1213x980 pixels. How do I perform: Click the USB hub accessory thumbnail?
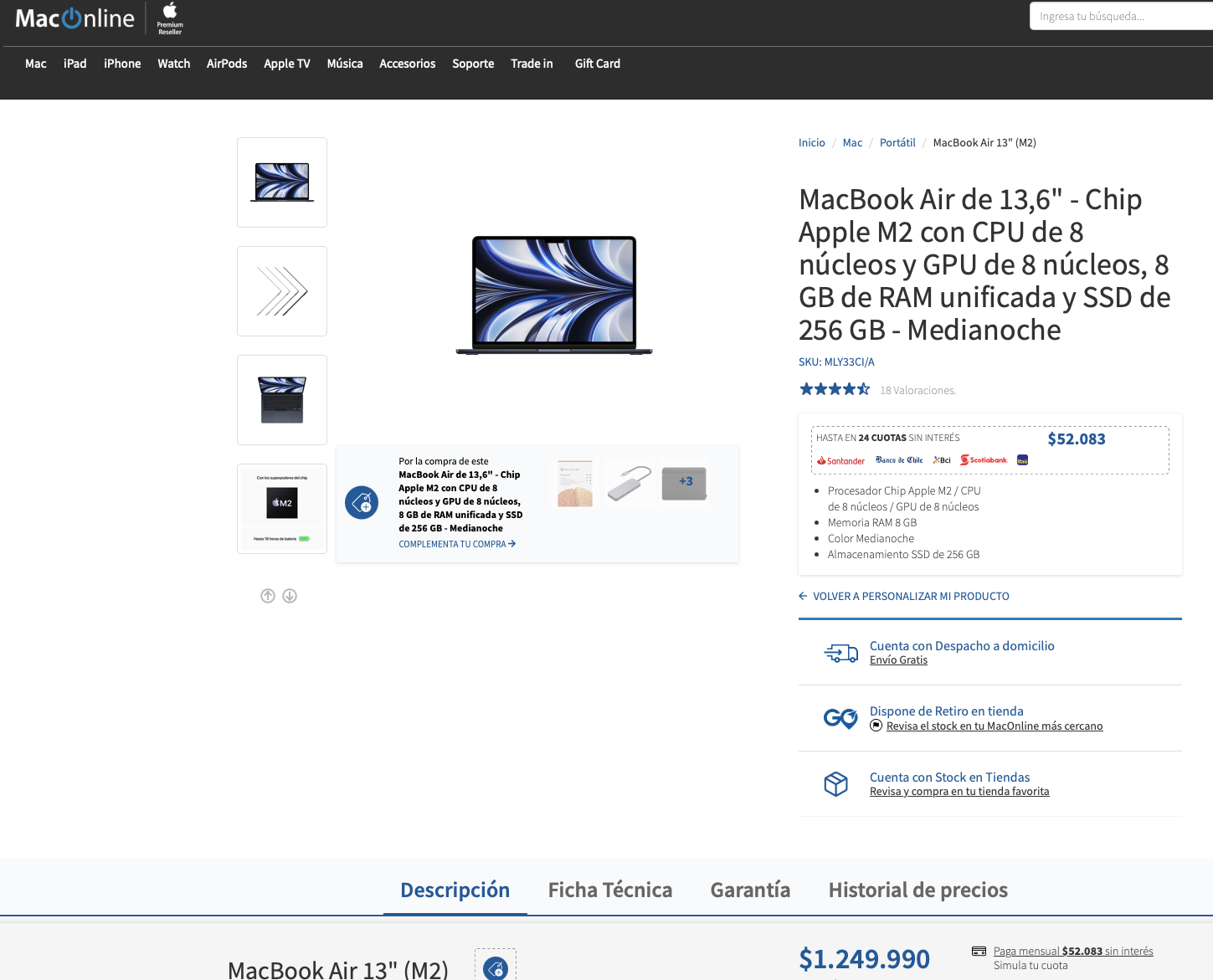(x=630, y=484)
